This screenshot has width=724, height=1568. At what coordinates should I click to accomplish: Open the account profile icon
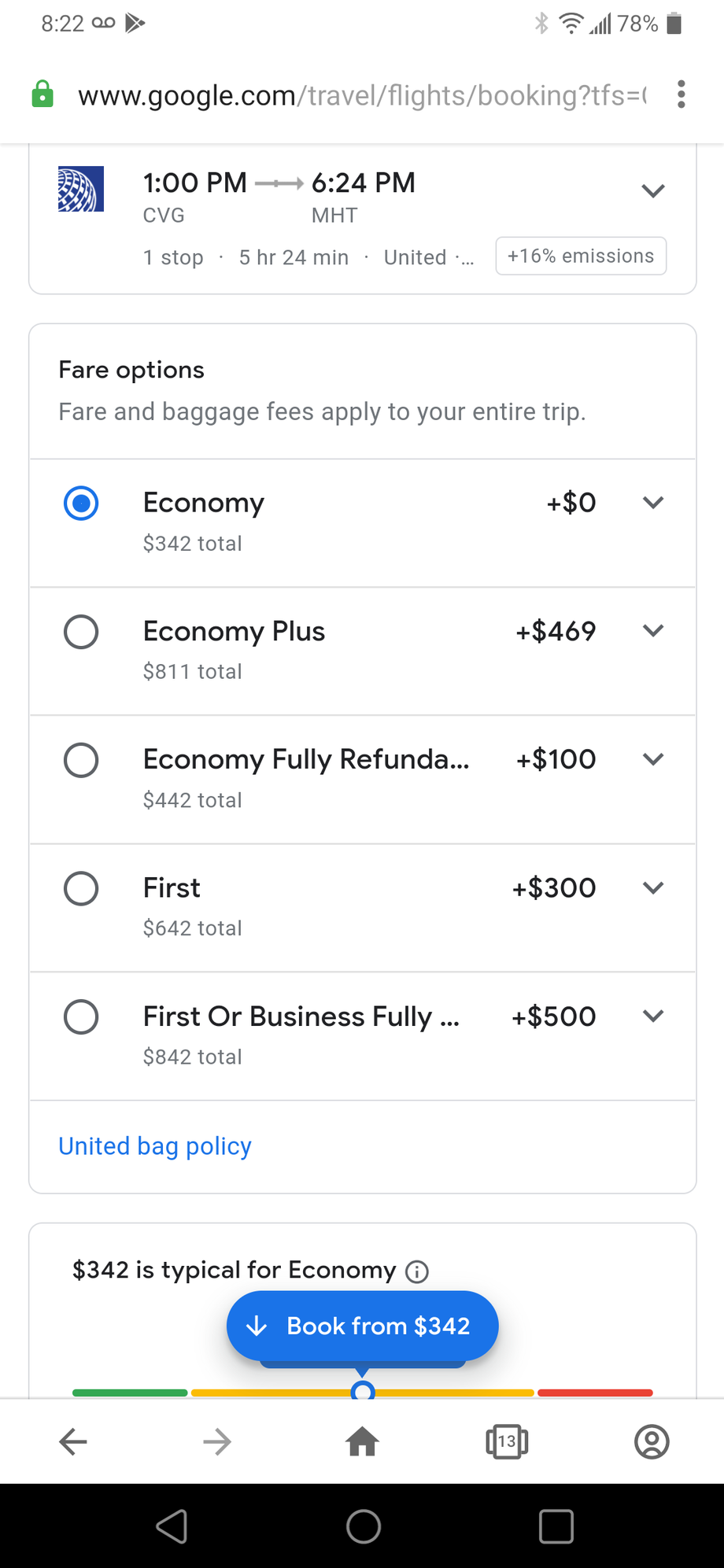tap(652, 1441)
